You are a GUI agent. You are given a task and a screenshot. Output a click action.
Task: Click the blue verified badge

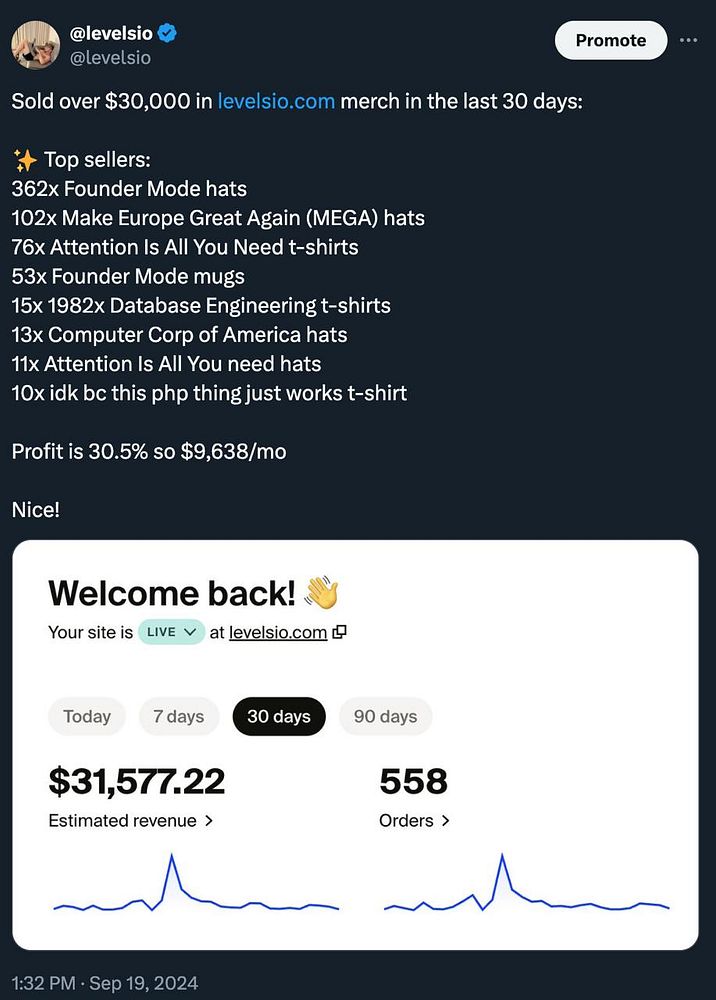[x=168, y=33]
